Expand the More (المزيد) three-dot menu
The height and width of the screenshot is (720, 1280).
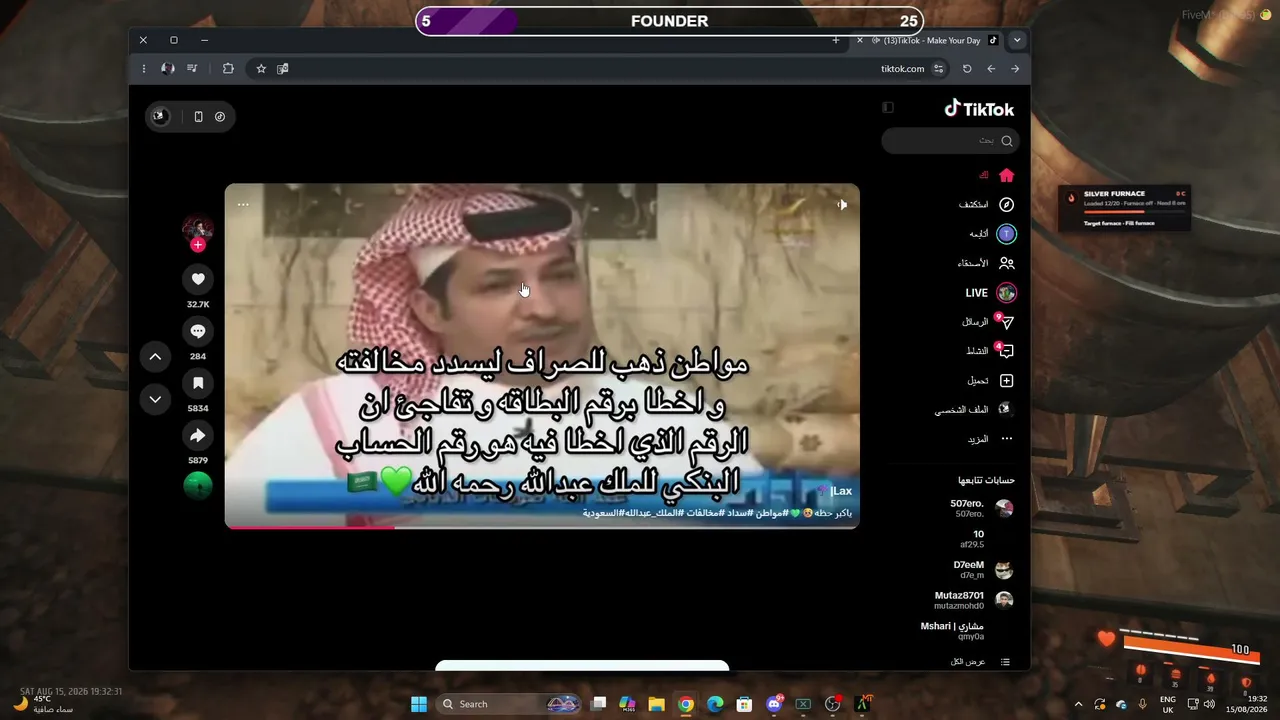[990, 439]
